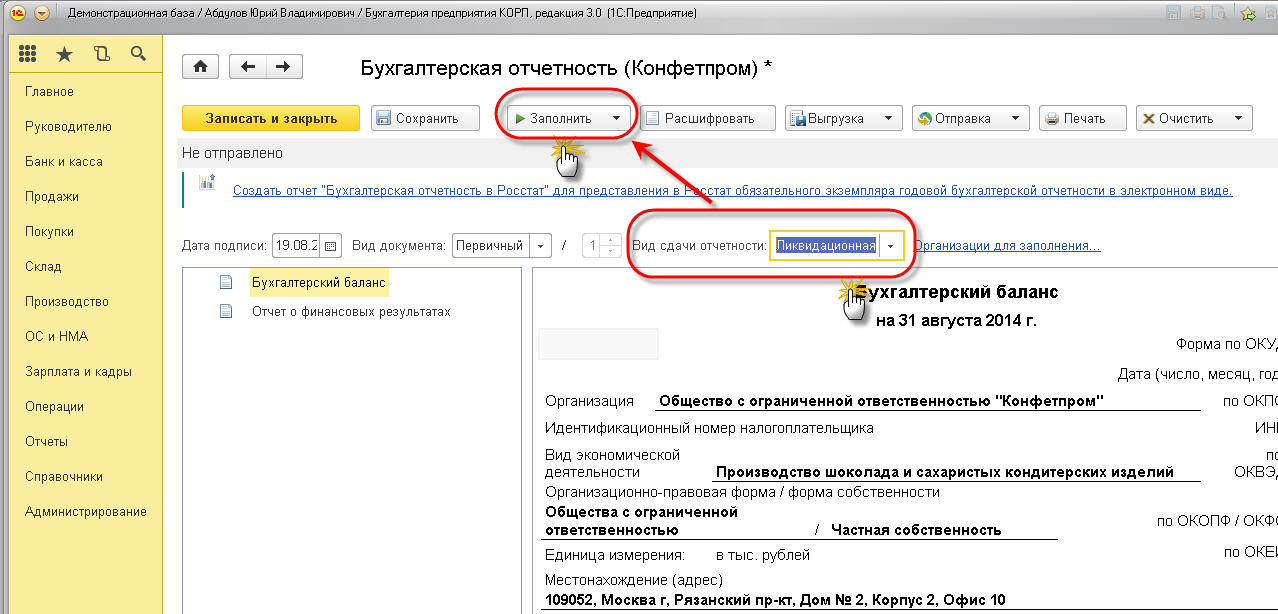Click the save diskette icon in the title bar
This screenshot has height=614, width=1278.
pyautogui.click(x=1173, y=13)
